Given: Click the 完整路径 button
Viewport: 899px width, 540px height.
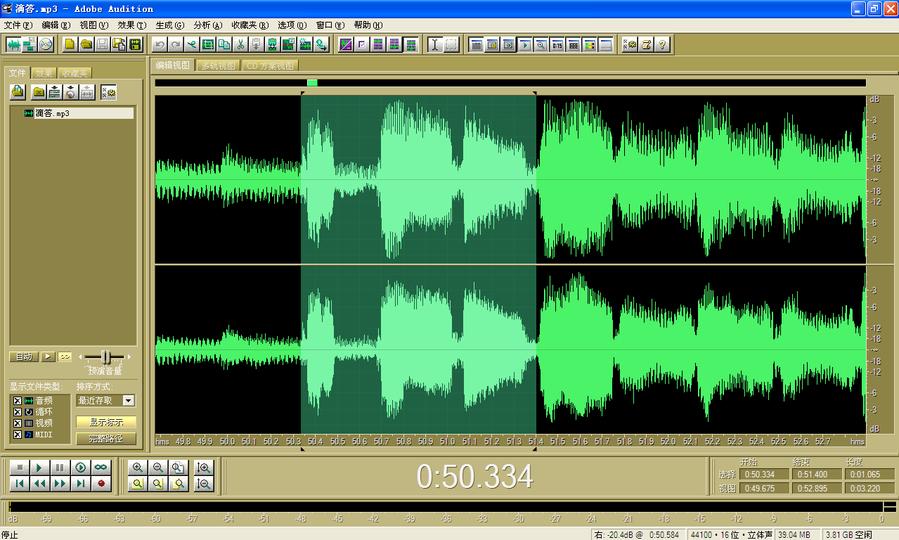Looking at the screenshot, I should point(106,438).
